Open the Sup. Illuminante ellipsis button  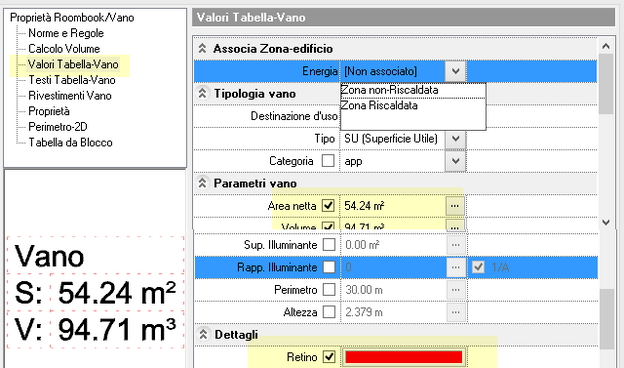pos(456,245)
